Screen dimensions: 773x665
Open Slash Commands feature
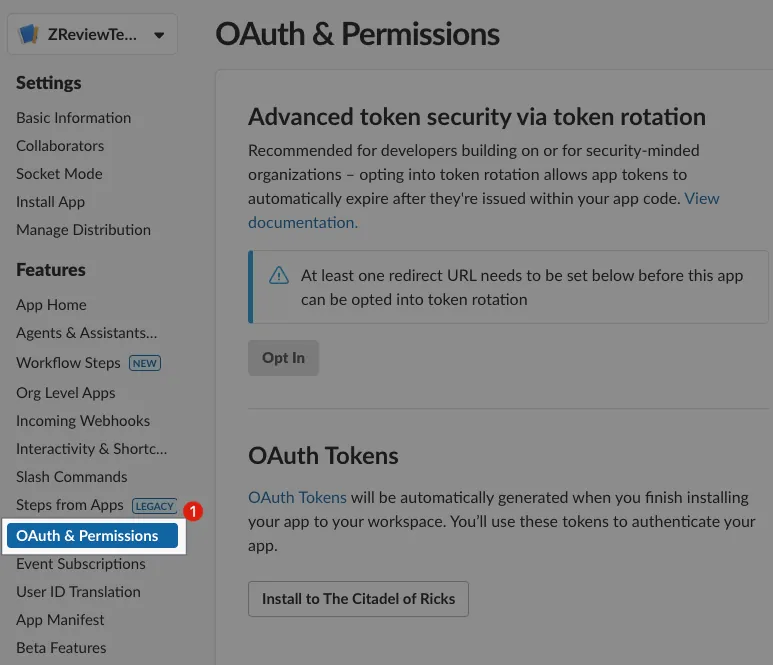pyautogui.click(x=71, y=477)
